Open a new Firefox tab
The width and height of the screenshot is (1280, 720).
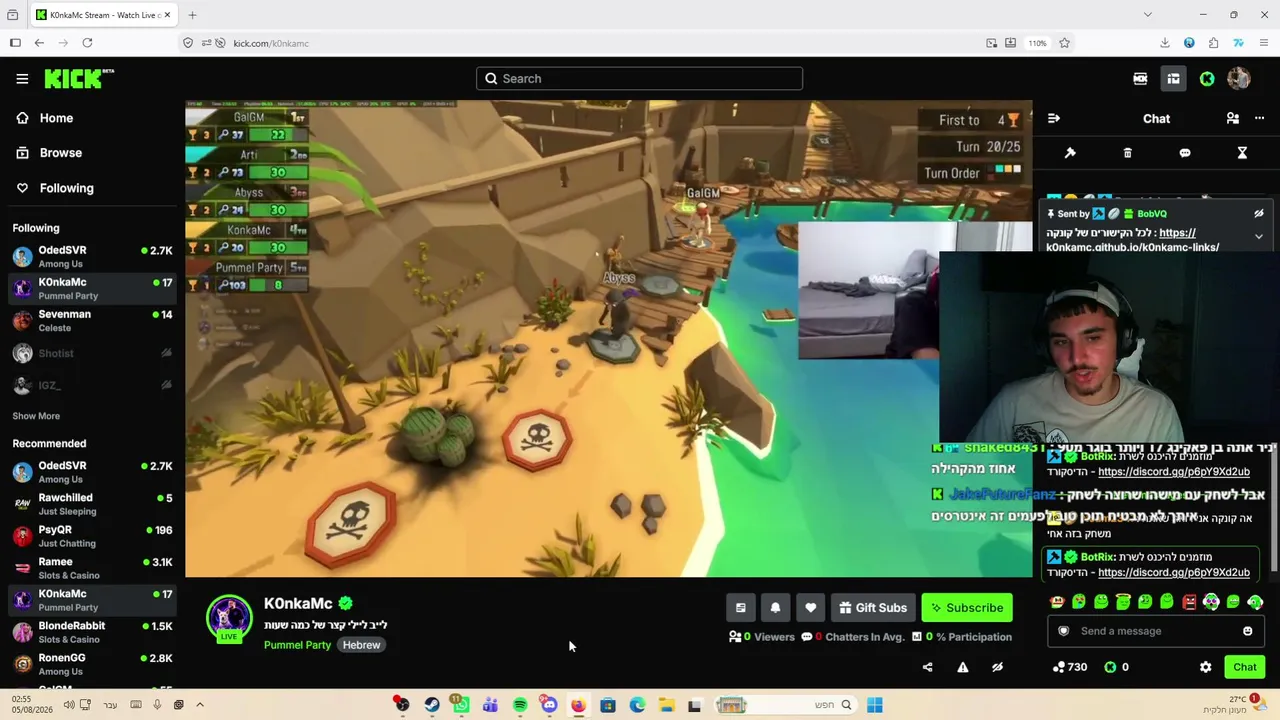point(192,15)
